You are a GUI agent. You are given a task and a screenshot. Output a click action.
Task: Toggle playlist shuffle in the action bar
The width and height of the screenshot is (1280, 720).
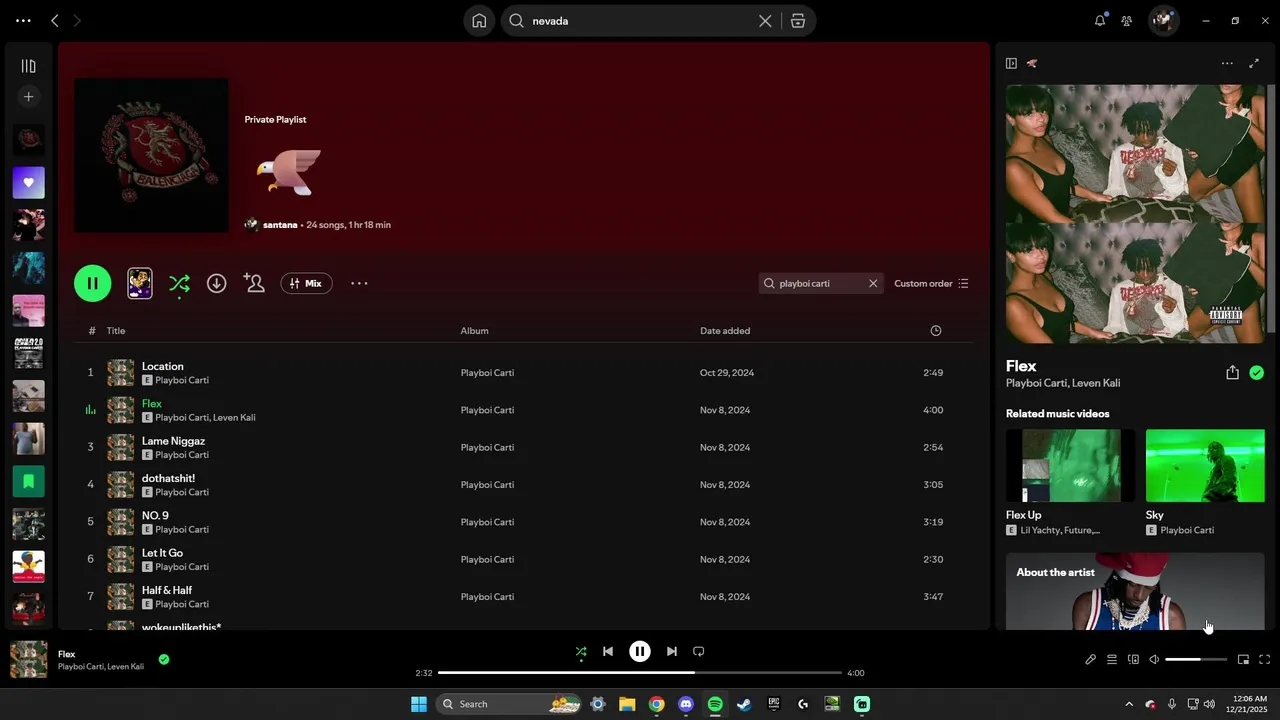click(x=179, y=284)
